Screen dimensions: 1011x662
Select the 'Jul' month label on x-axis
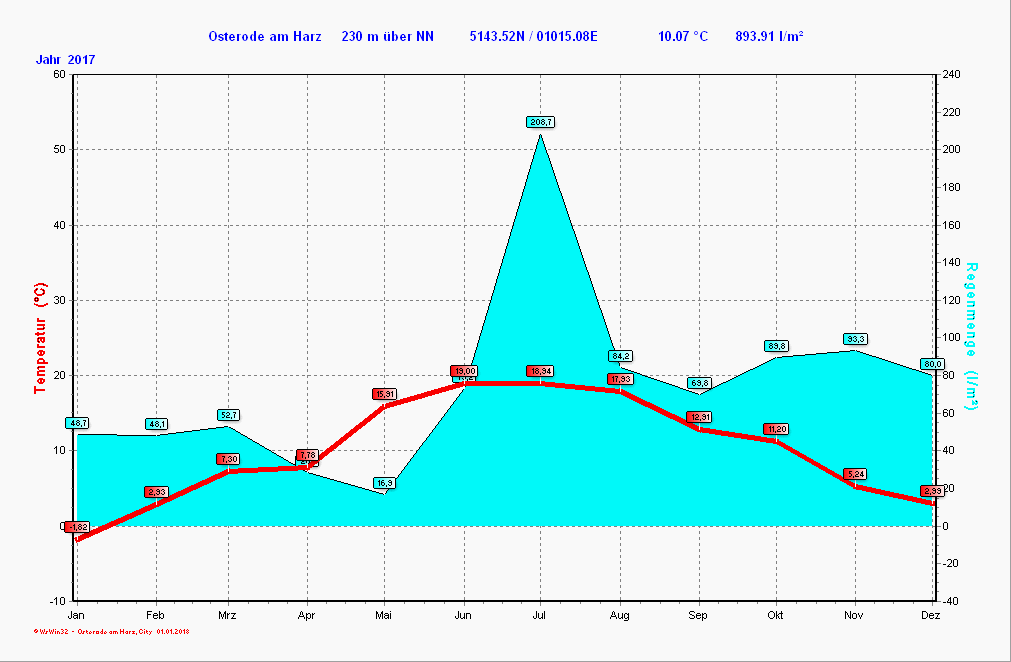[x=540, y=615]
